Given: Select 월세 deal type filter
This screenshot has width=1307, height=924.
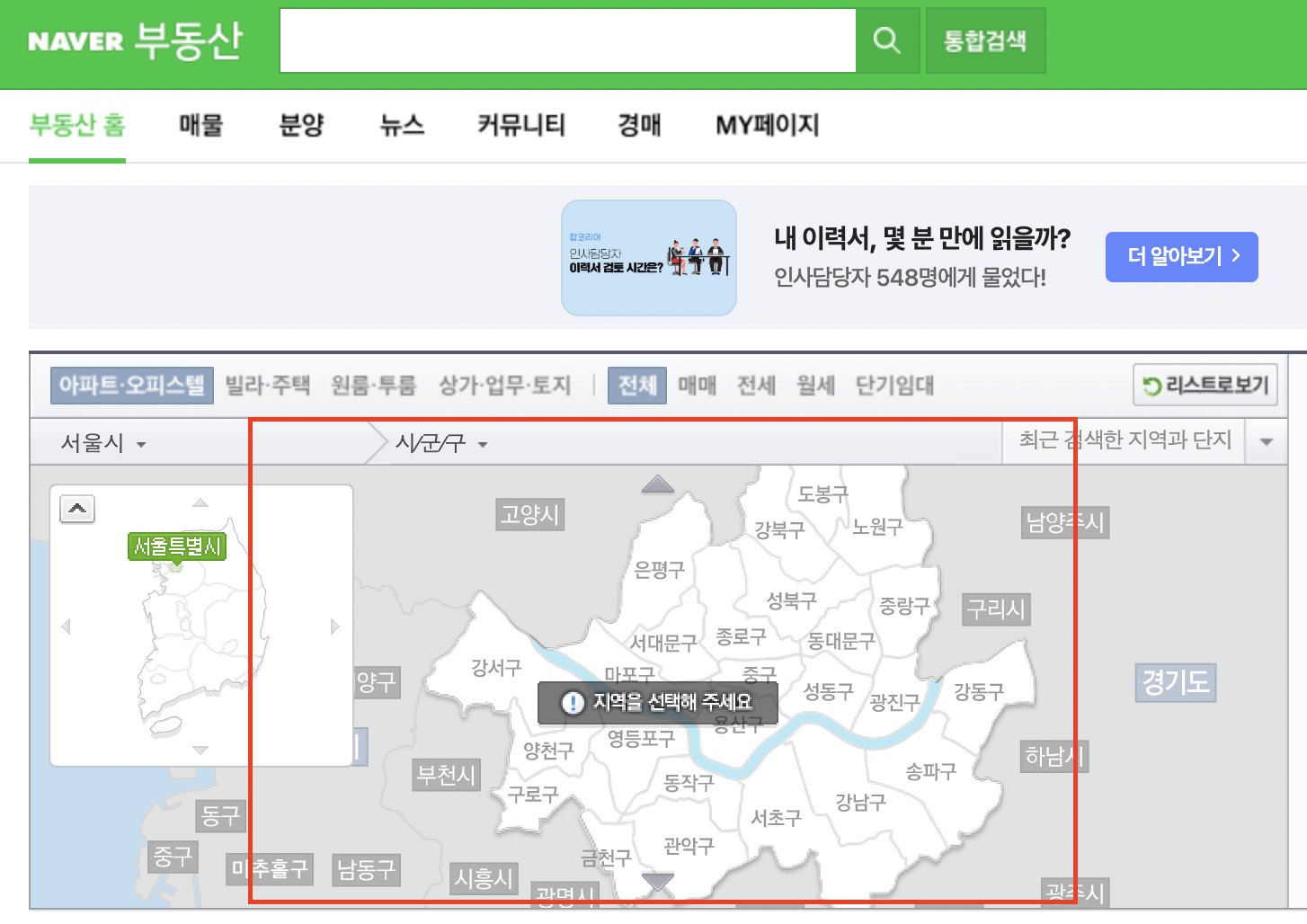Looking at the screenshot, I should coord(816,386).
